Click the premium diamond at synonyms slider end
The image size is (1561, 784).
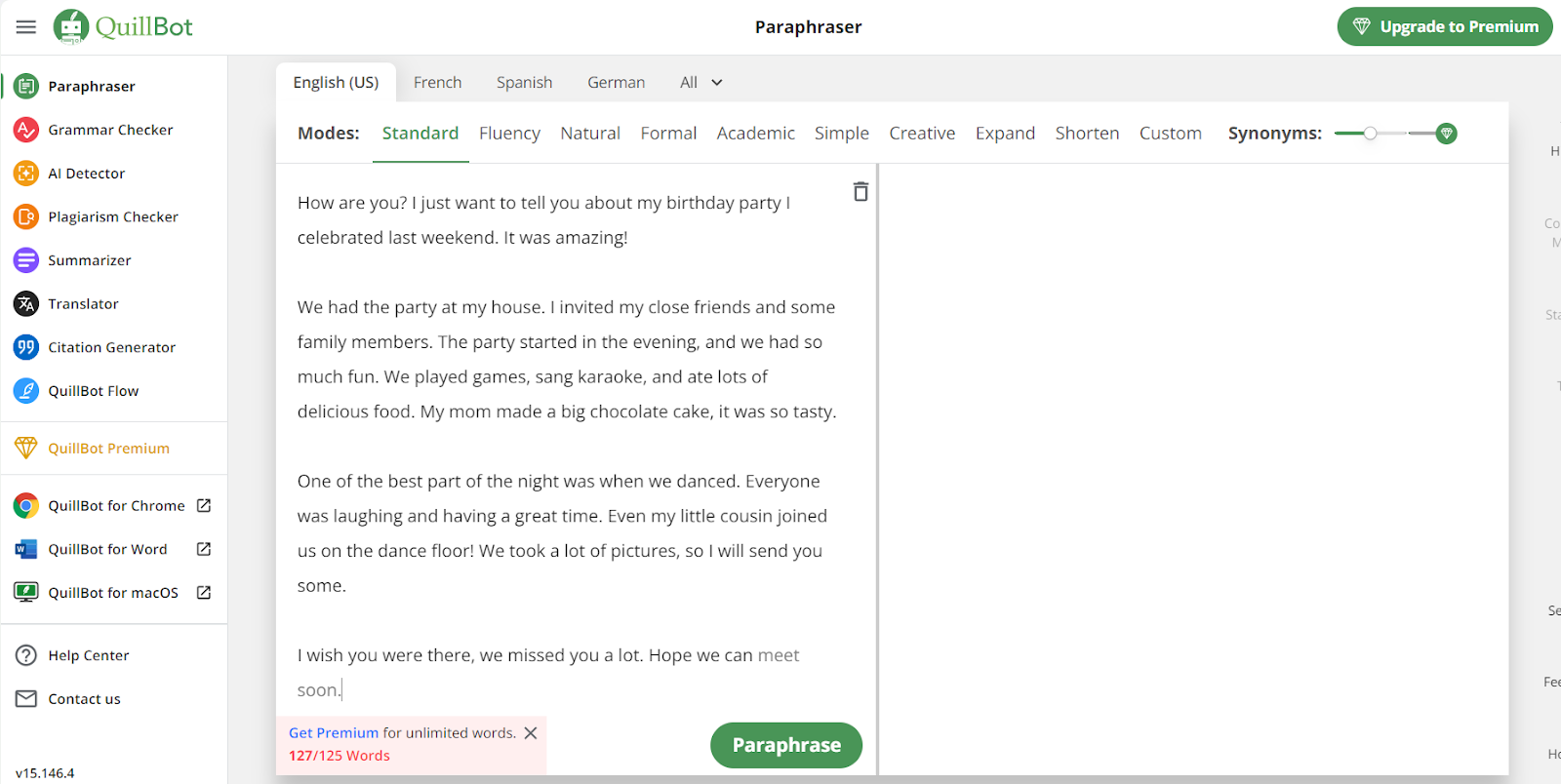point(1447,134)
